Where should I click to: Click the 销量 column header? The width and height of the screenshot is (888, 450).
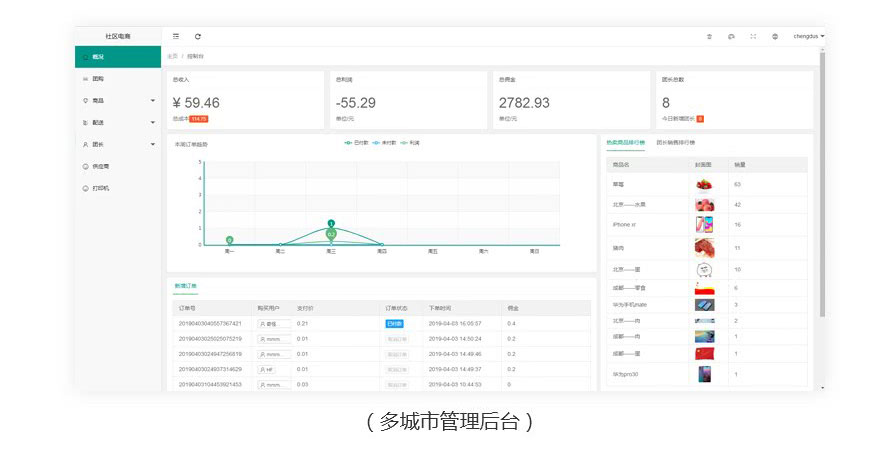pos(740,165)
